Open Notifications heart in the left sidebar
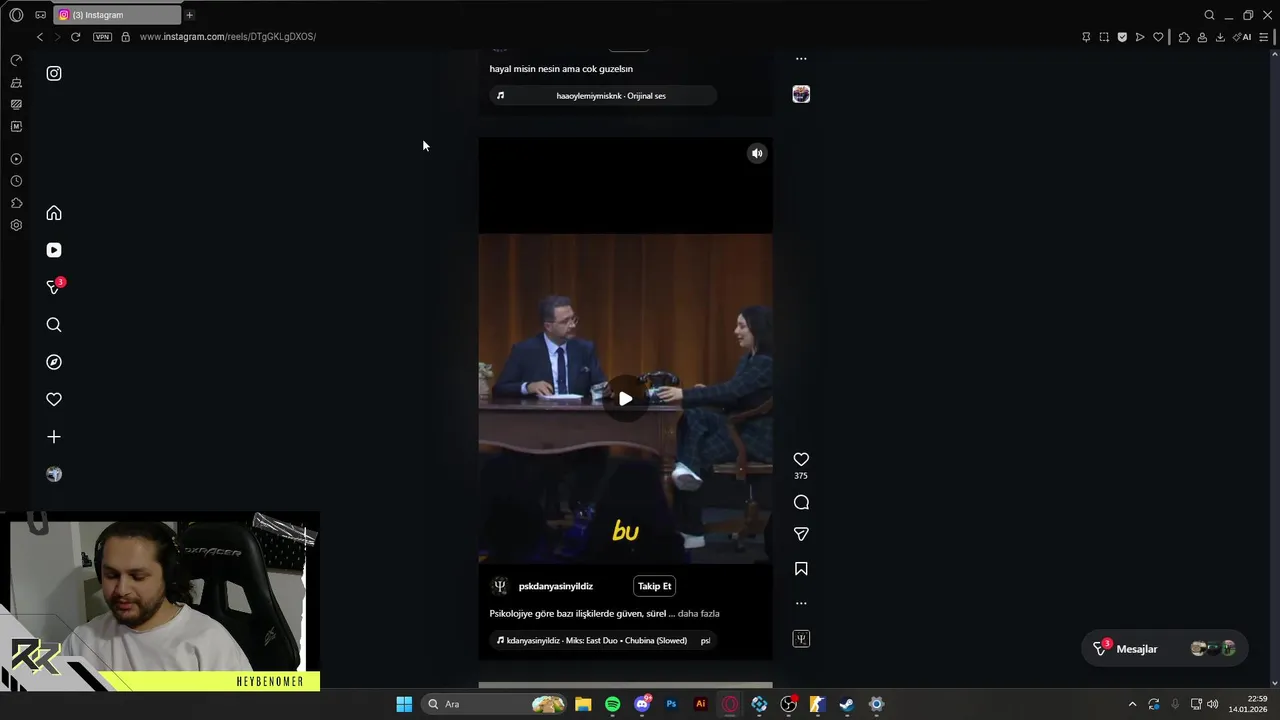The image size is (1280, 720). pos(54,399)
